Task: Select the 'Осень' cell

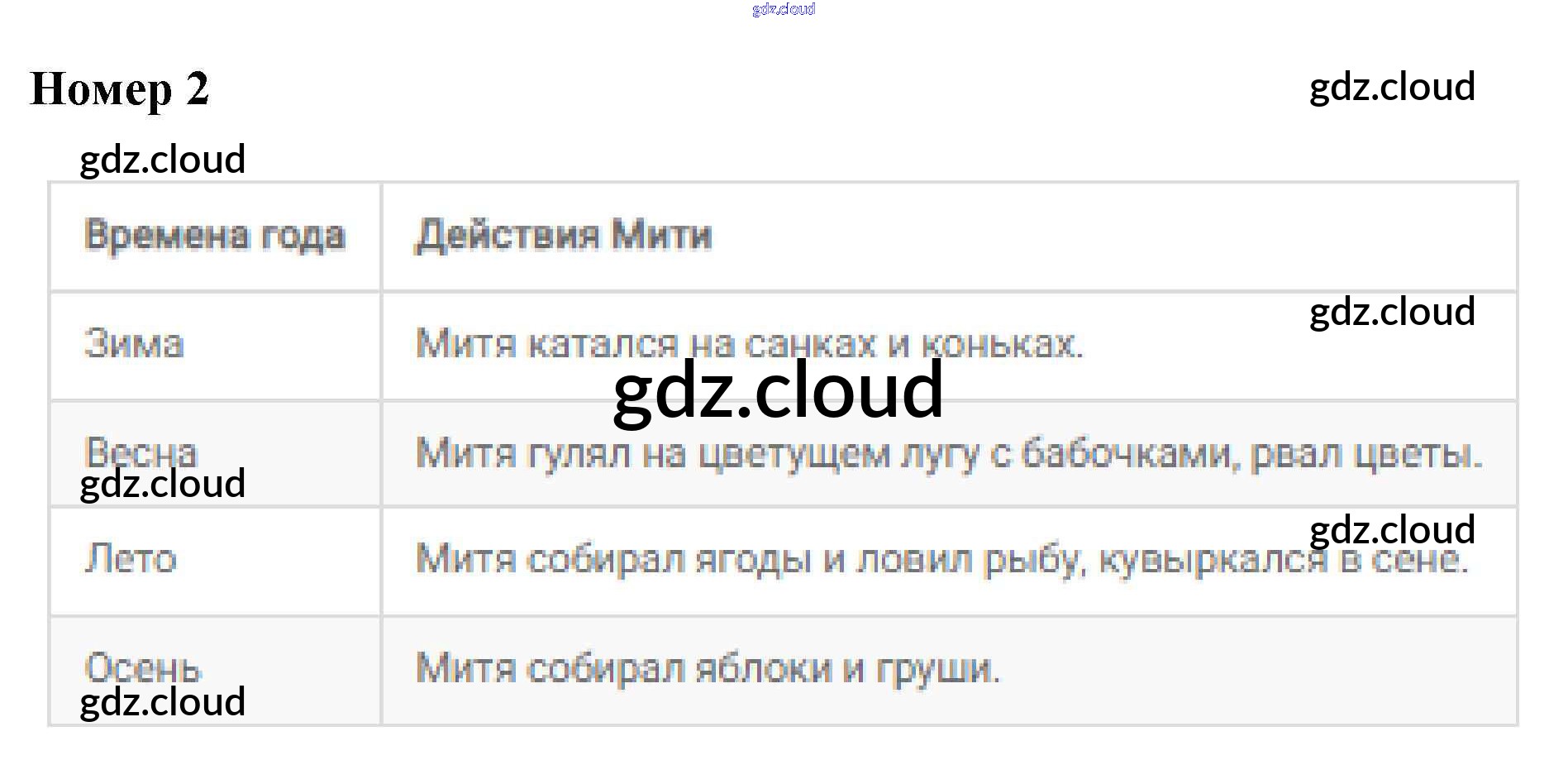Action: click(x=142, y=666)
